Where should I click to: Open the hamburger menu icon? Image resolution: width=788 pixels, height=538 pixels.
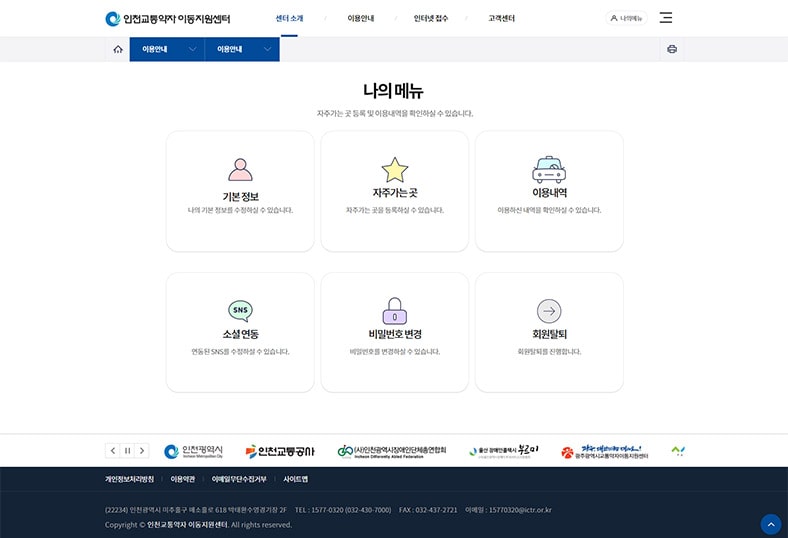tap(666, 18)
